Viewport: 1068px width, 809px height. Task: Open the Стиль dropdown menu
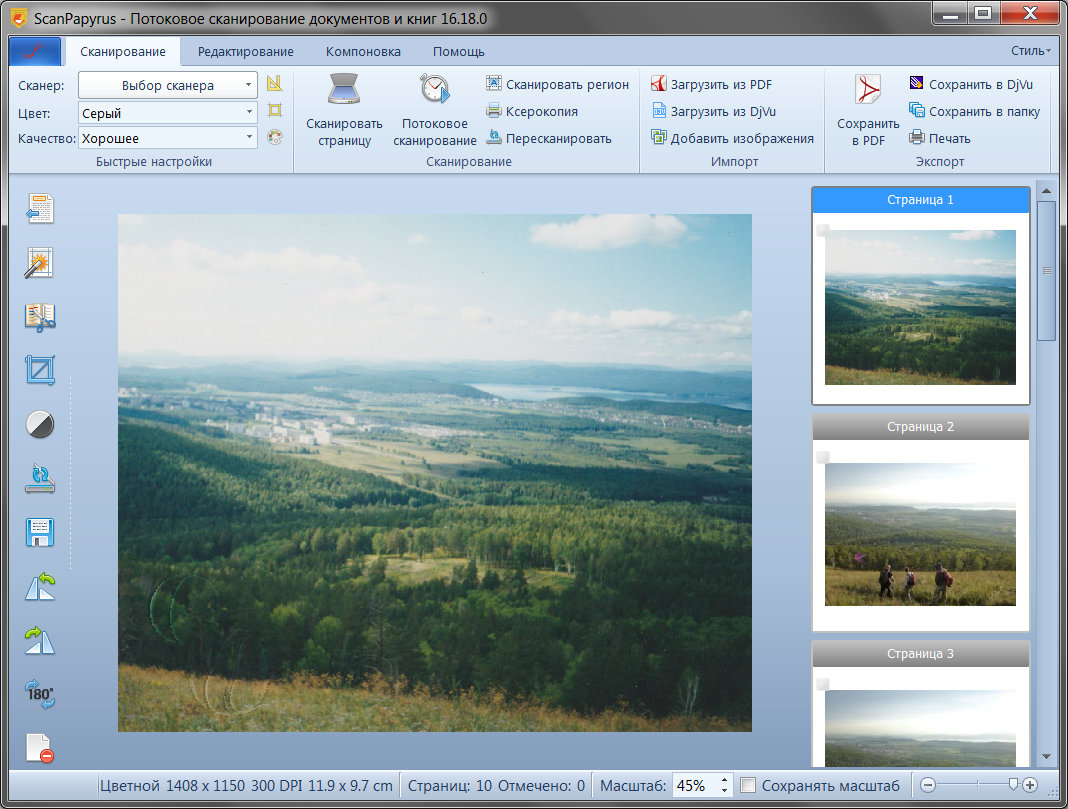coord(1031,50)
